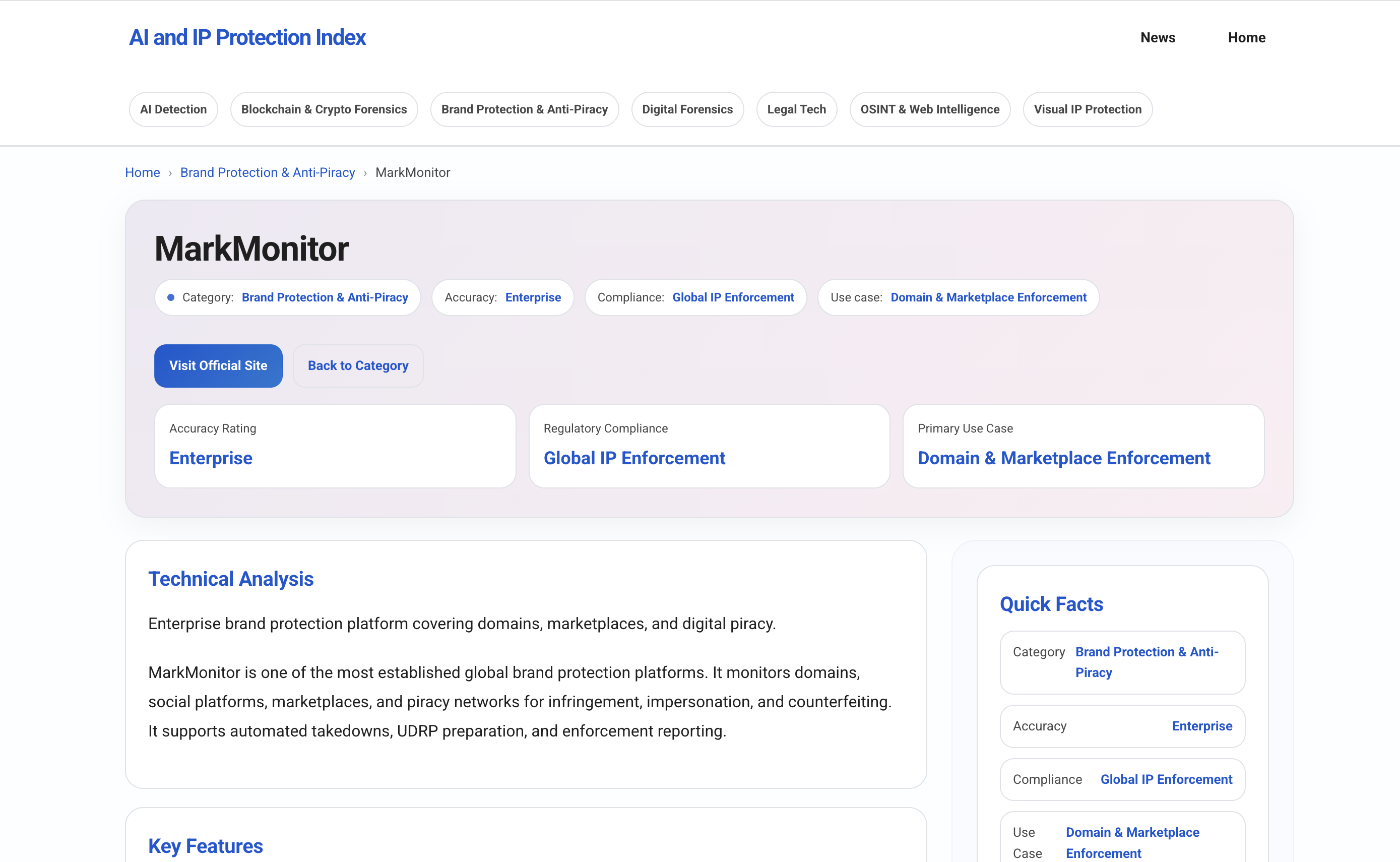1400x862 pixels.
Task: Open the AI Detection category
Action: coord(173,109)
